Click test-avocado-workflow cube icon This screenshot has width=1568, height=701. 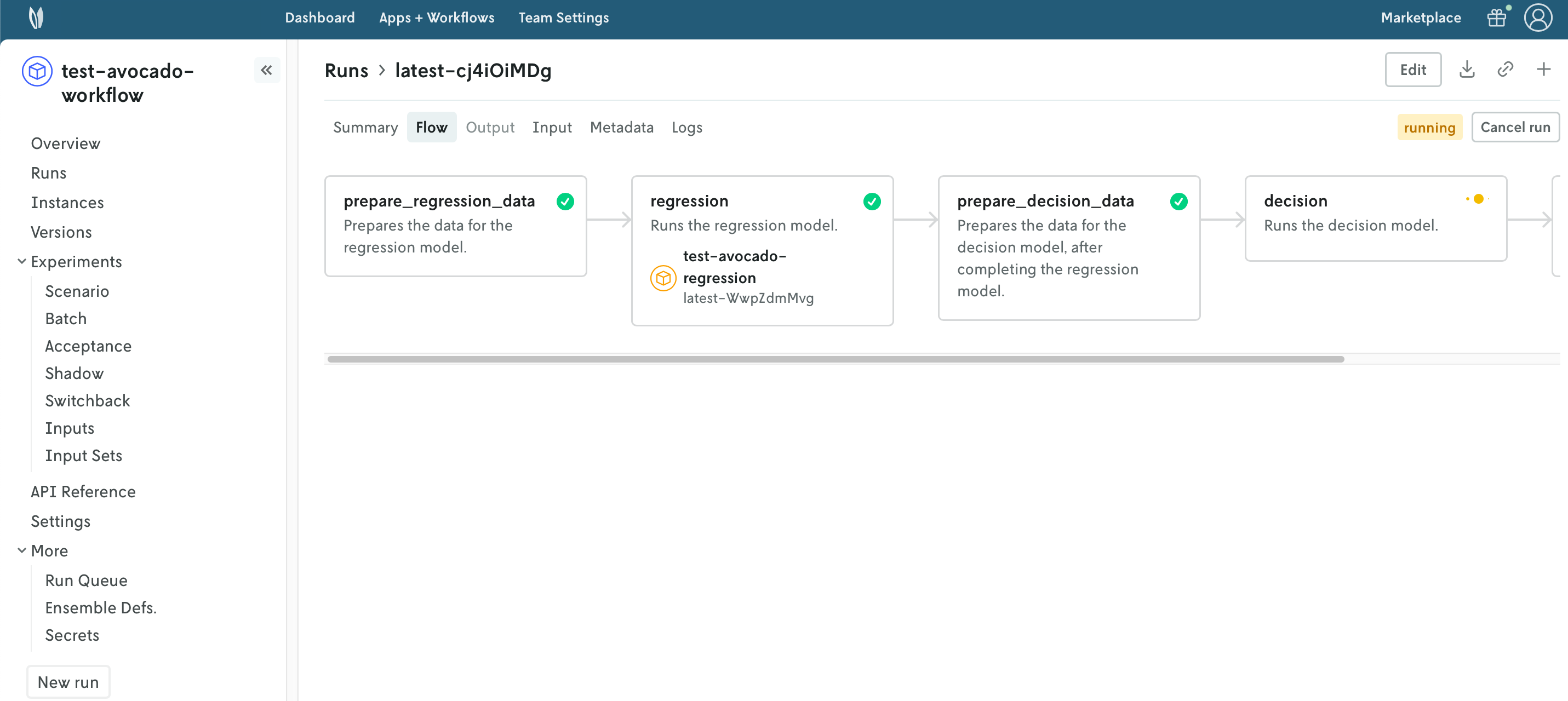(37, 71)
